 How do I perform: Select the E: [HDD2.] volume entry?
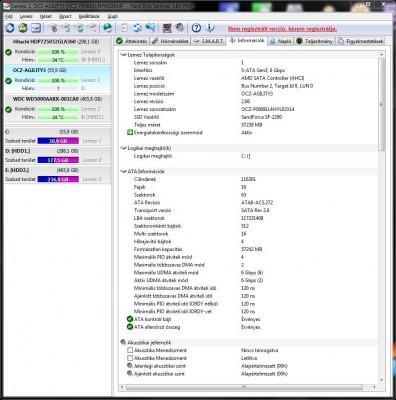coord(57,174)
